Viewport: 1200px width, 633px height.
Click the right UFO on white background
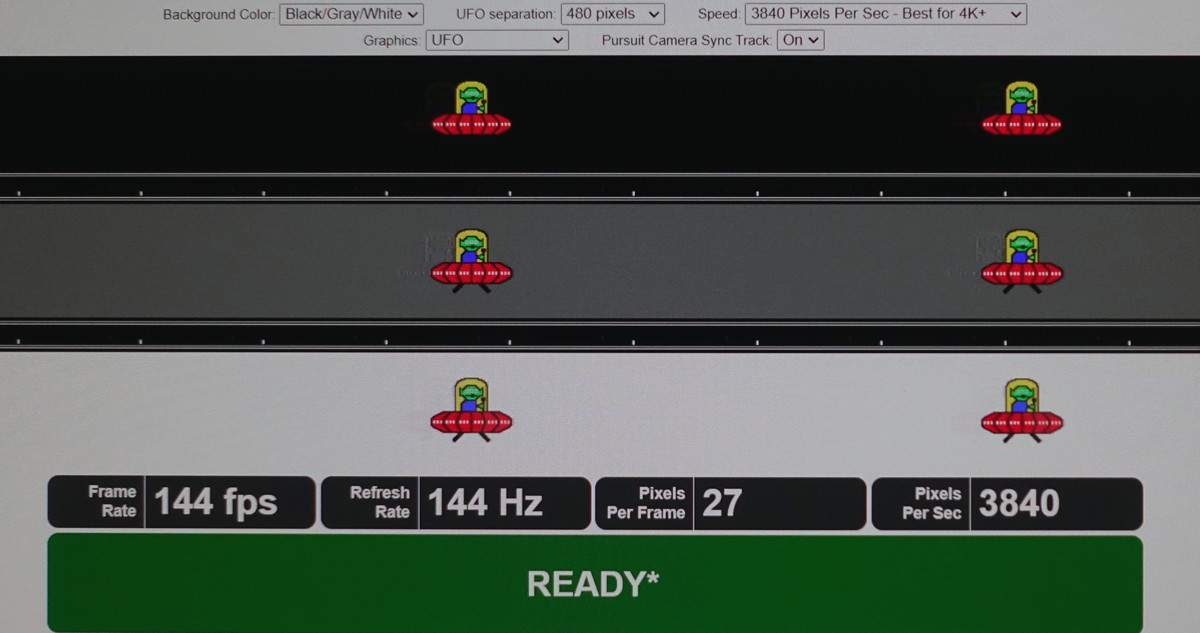[x=1021, y=410]
